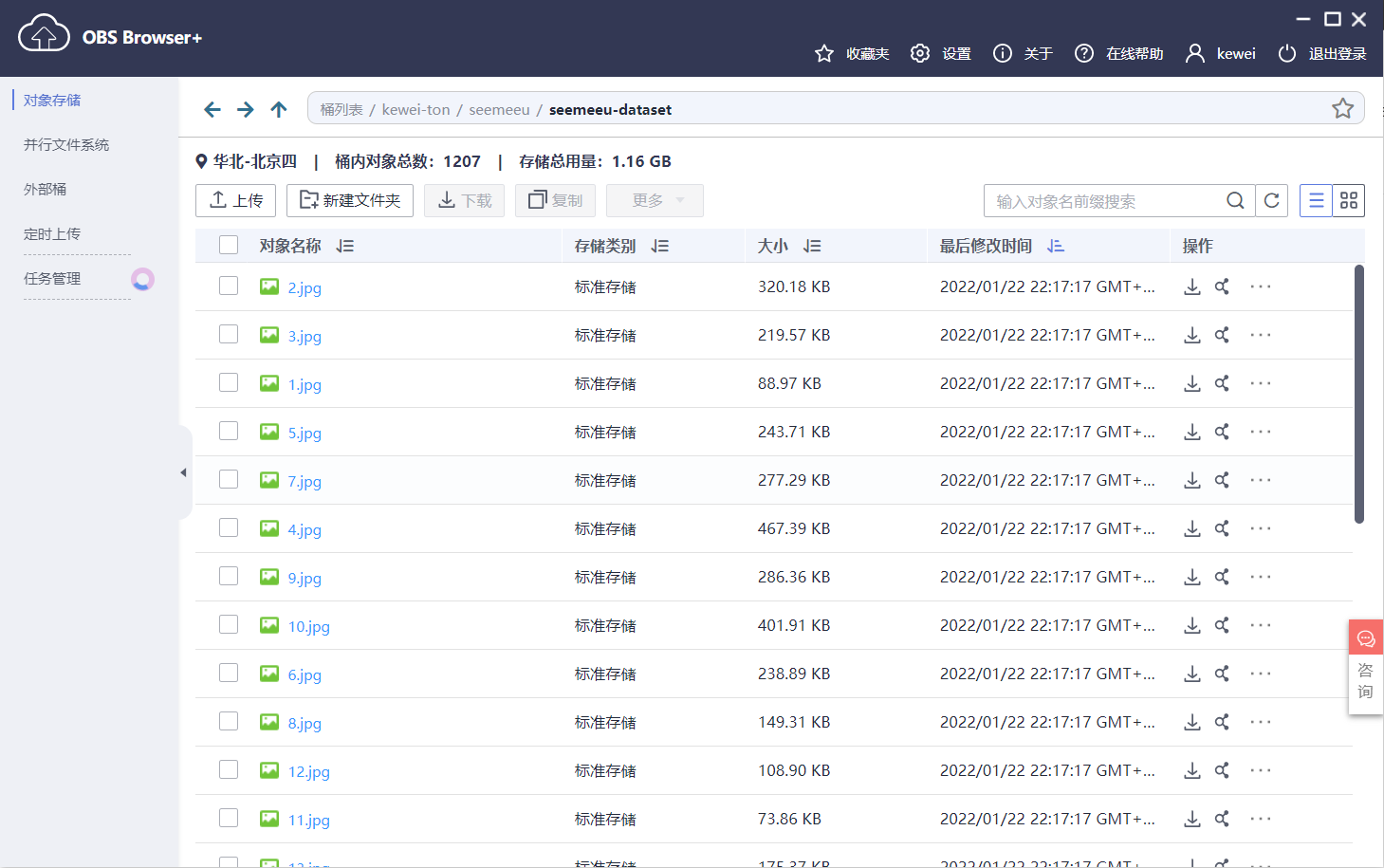Open 任务管理 in the sidebar
The height and width of the screenshot is (868, 1384).
click(52, 278)
